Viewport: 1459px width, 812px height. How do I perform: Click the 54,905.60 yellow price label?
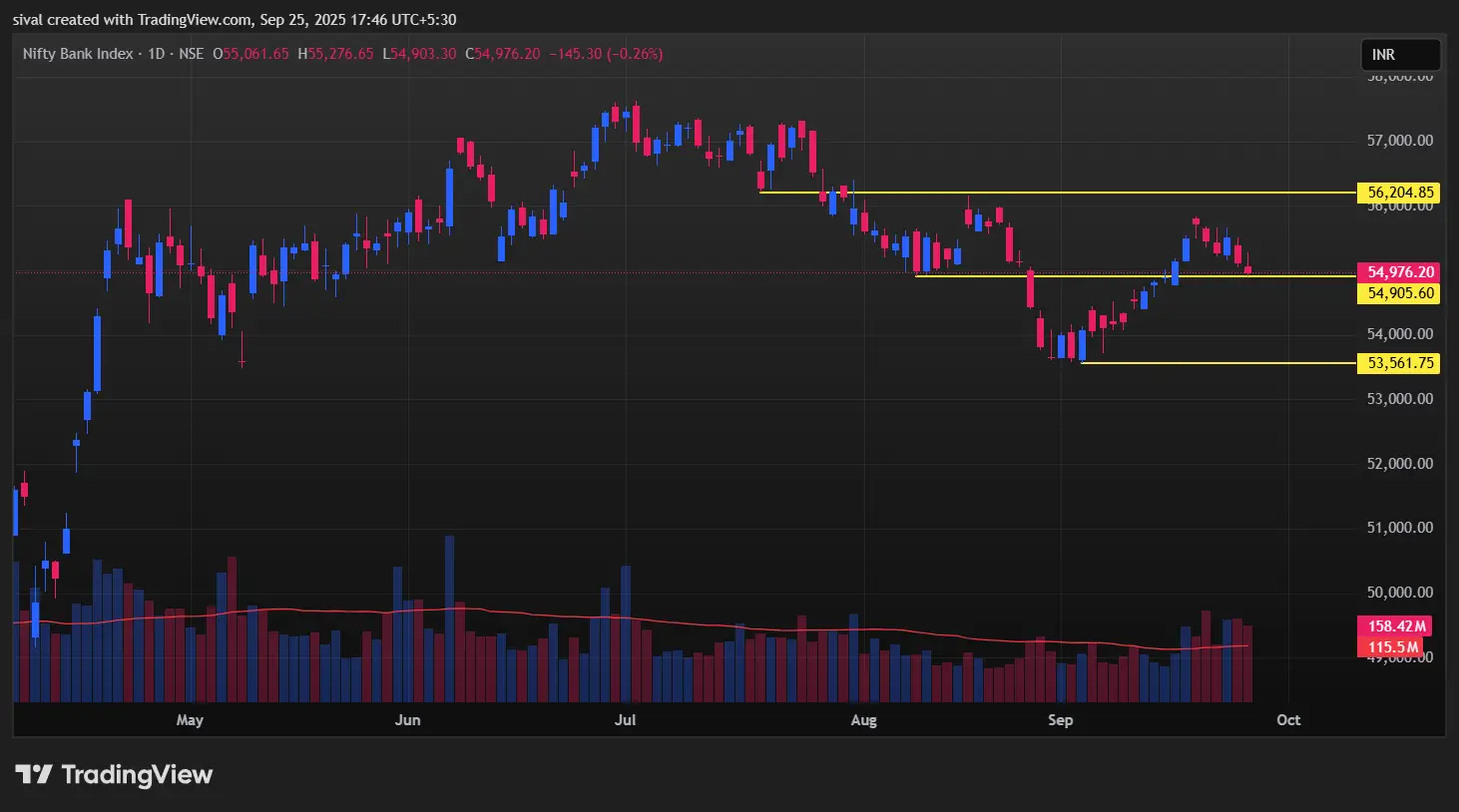(1400, 293)
